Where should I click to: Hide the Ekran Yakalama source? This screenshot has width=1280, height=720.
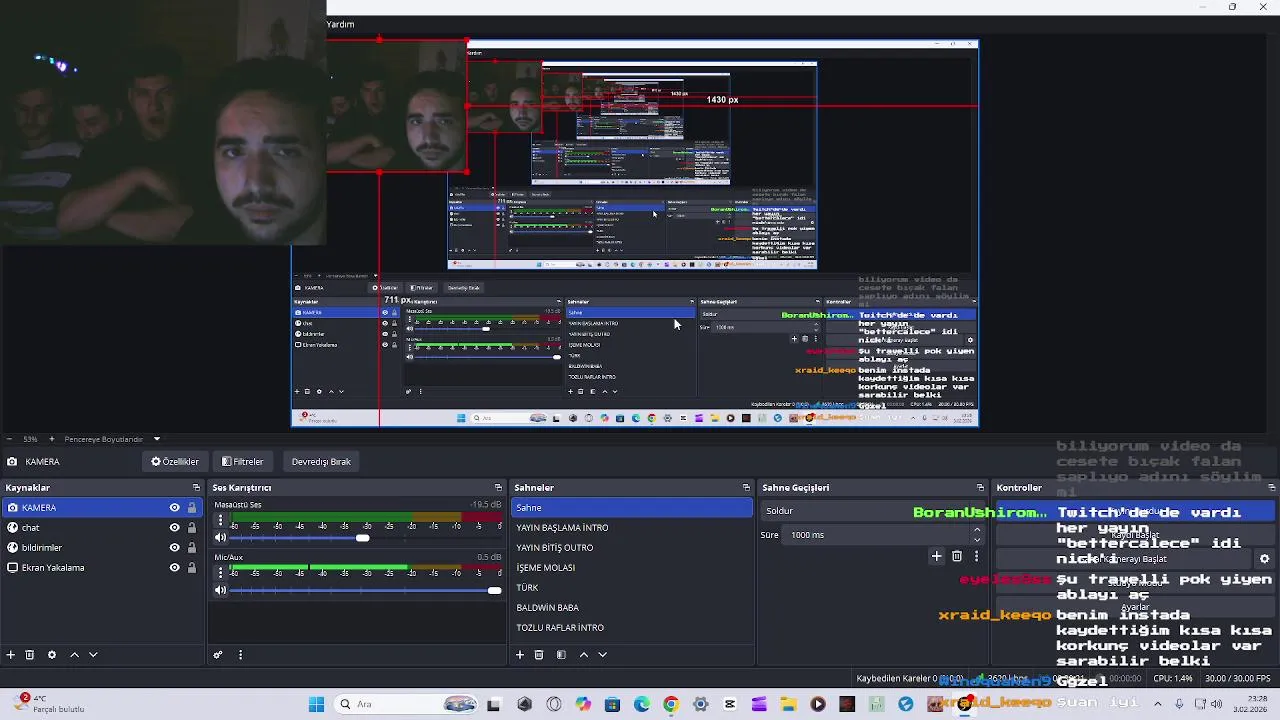174,568
